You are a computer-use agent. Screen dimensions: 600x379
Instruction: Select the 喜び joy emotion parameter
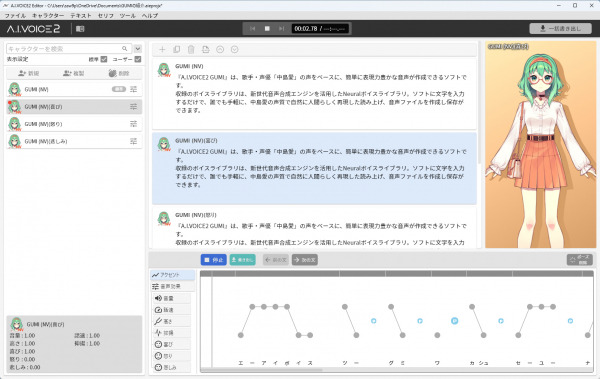(x=172, y=344)
